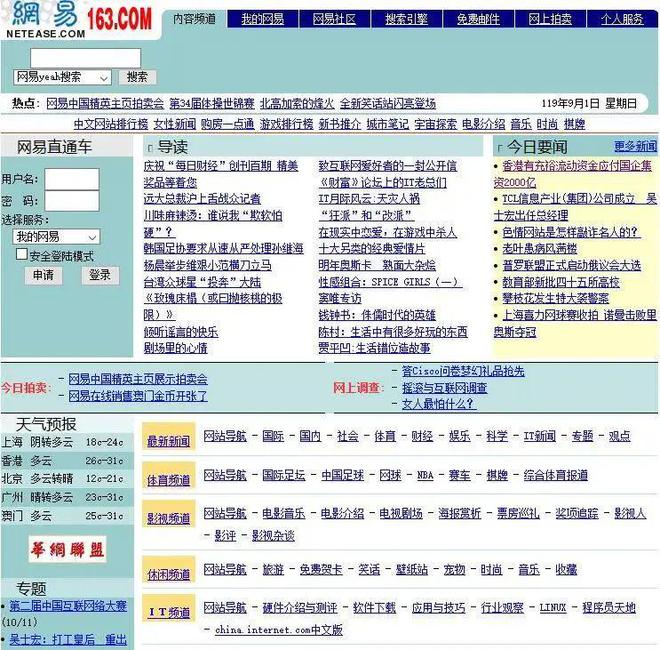660x650 pixels.
Task: Click the 申请 register button
Action: 43,275
